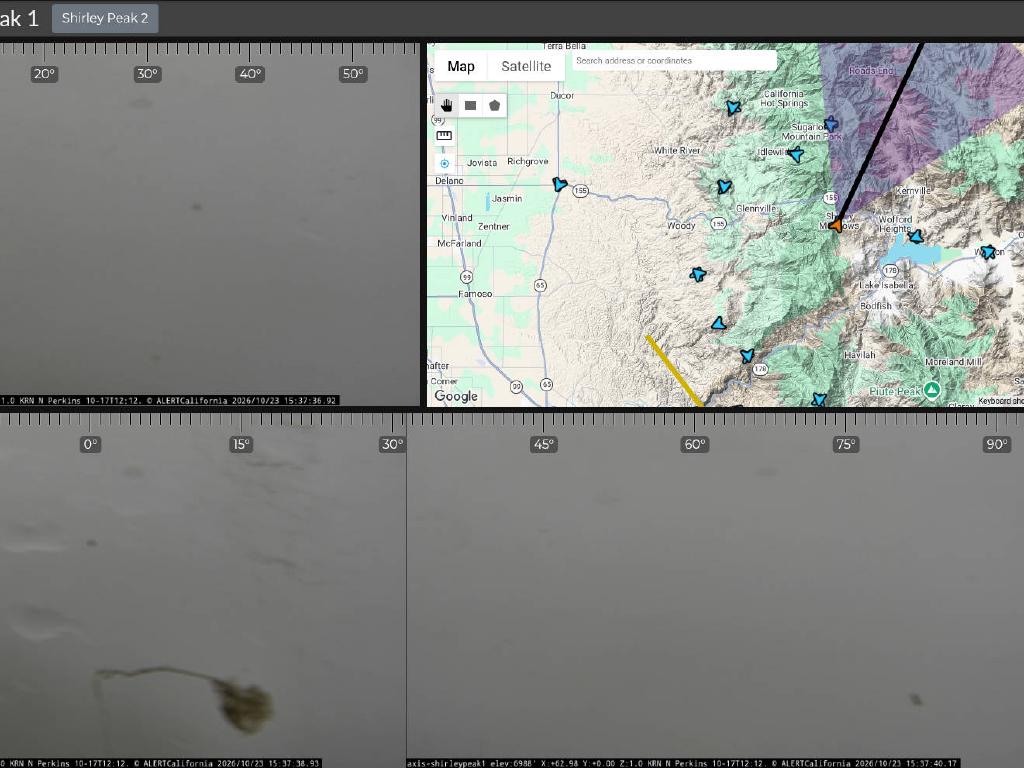Click the search address or coordinates field

point(674,60)
